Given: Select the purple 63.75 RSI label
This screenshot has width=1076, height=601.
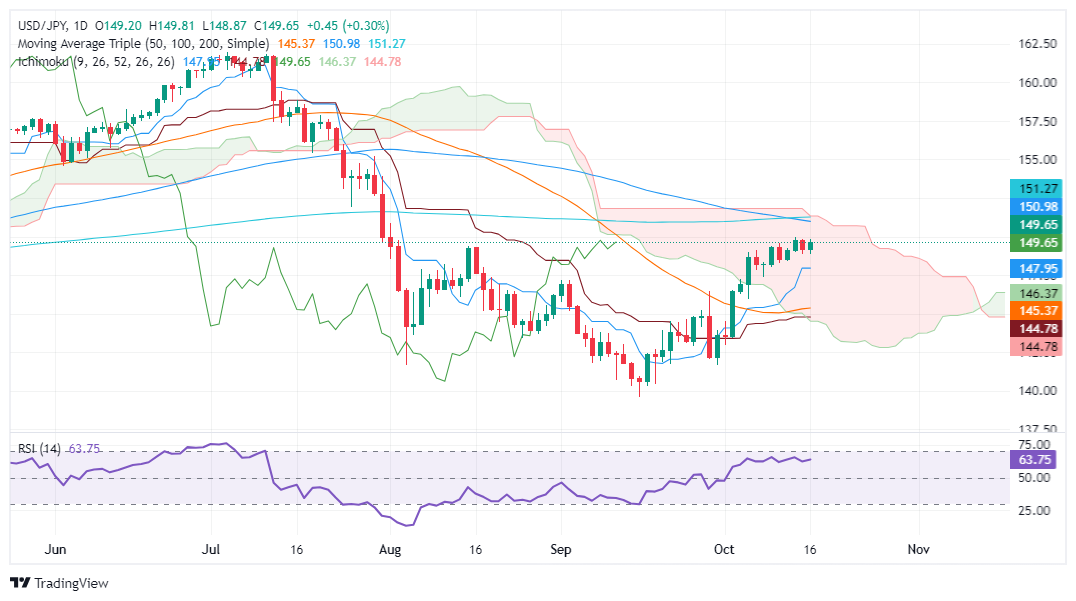Looking at the screenshot, I should click(1036, 460).
